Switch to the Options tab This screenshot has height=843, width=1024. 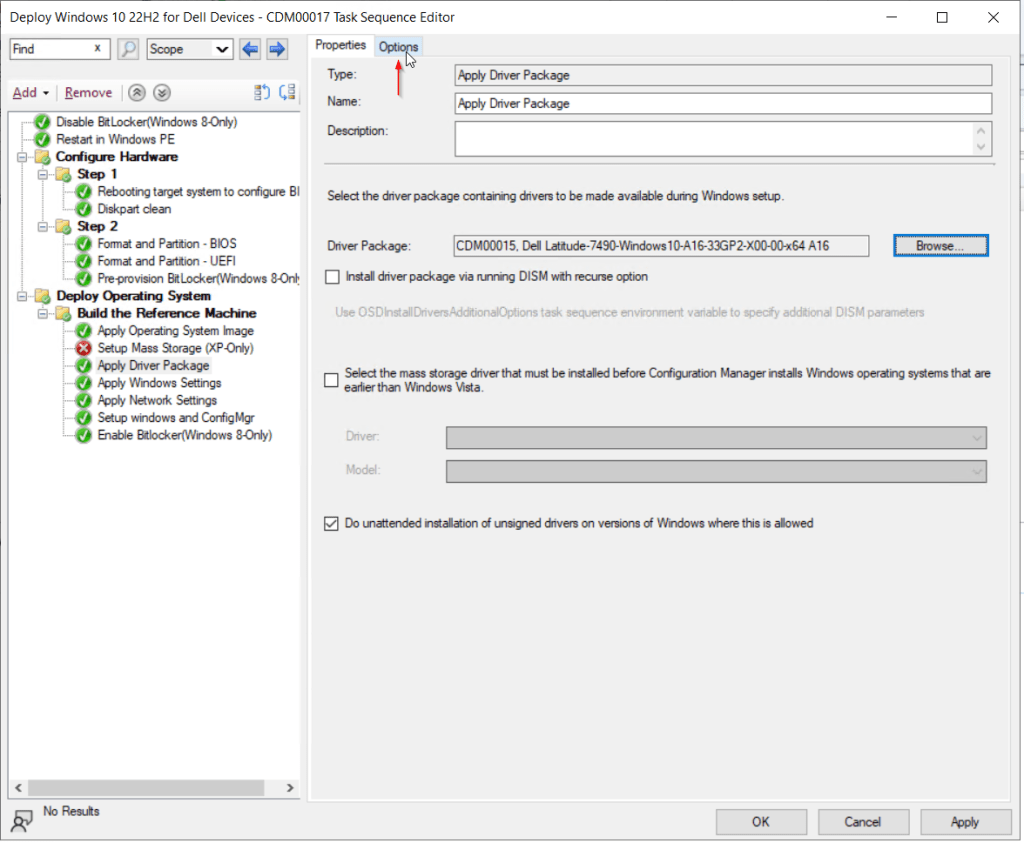[398, 47]
